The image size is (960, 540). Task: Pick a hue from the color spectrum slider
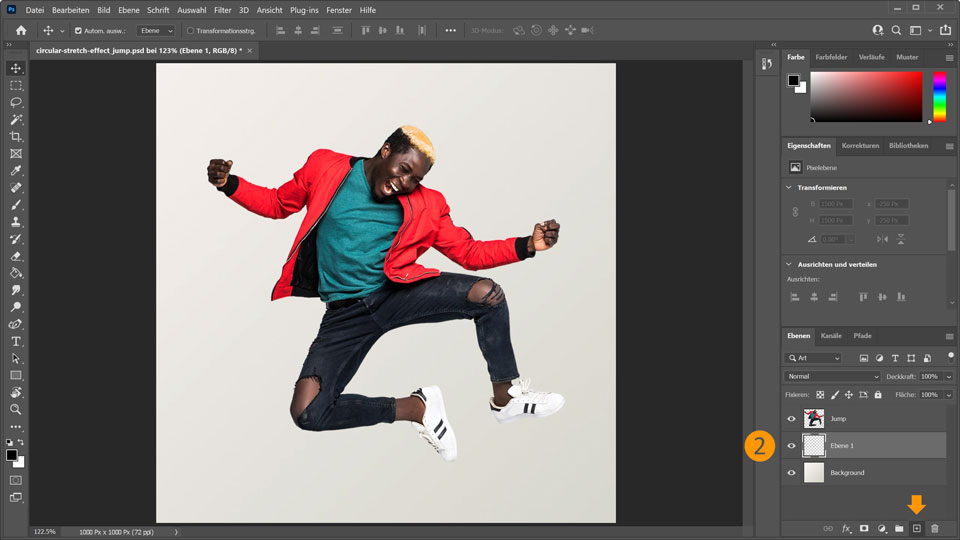tap(939, 98)
